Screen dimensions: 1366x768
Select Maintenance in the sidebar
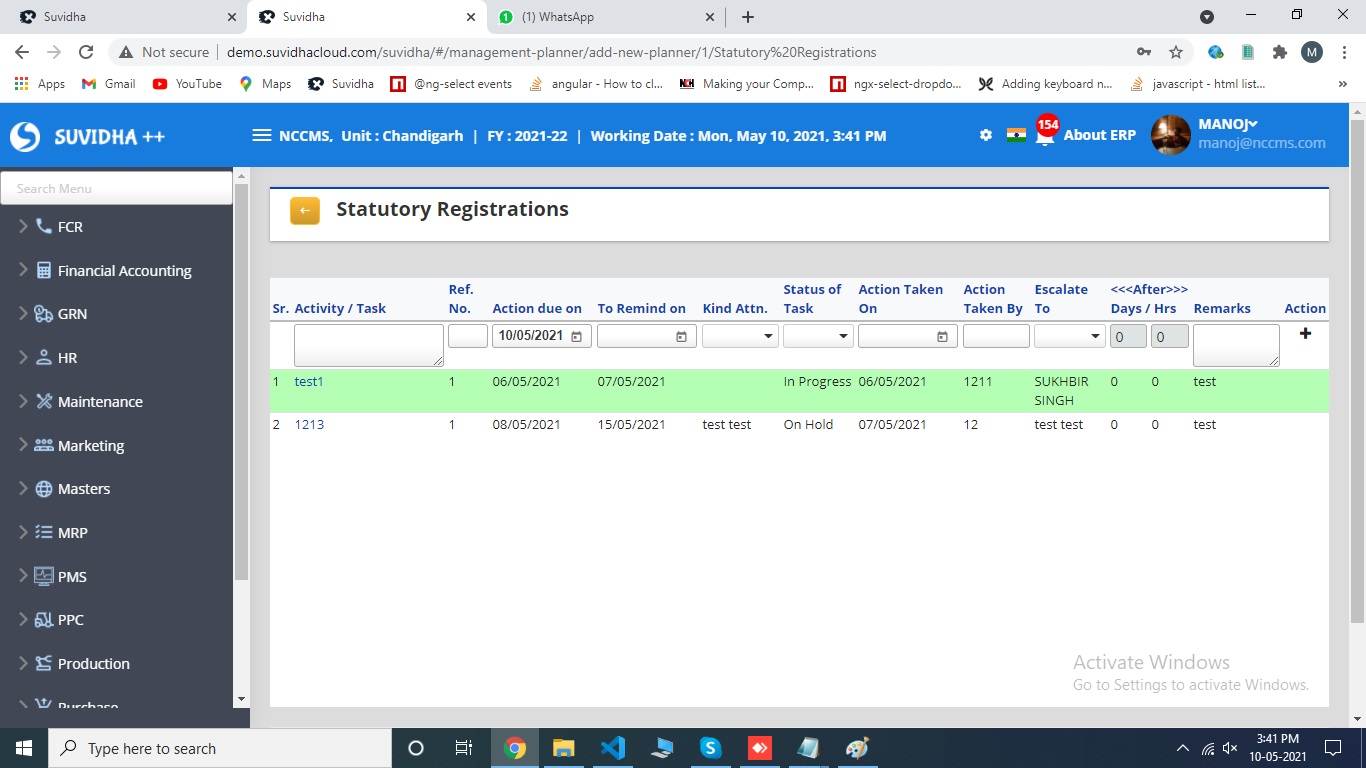(x=100, y=401)
